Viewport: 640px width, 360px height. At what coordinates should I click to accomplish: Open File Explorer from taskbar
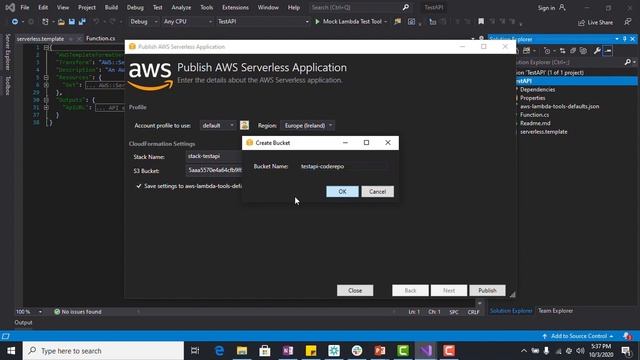pyautogui.click(x=242, y=351)
